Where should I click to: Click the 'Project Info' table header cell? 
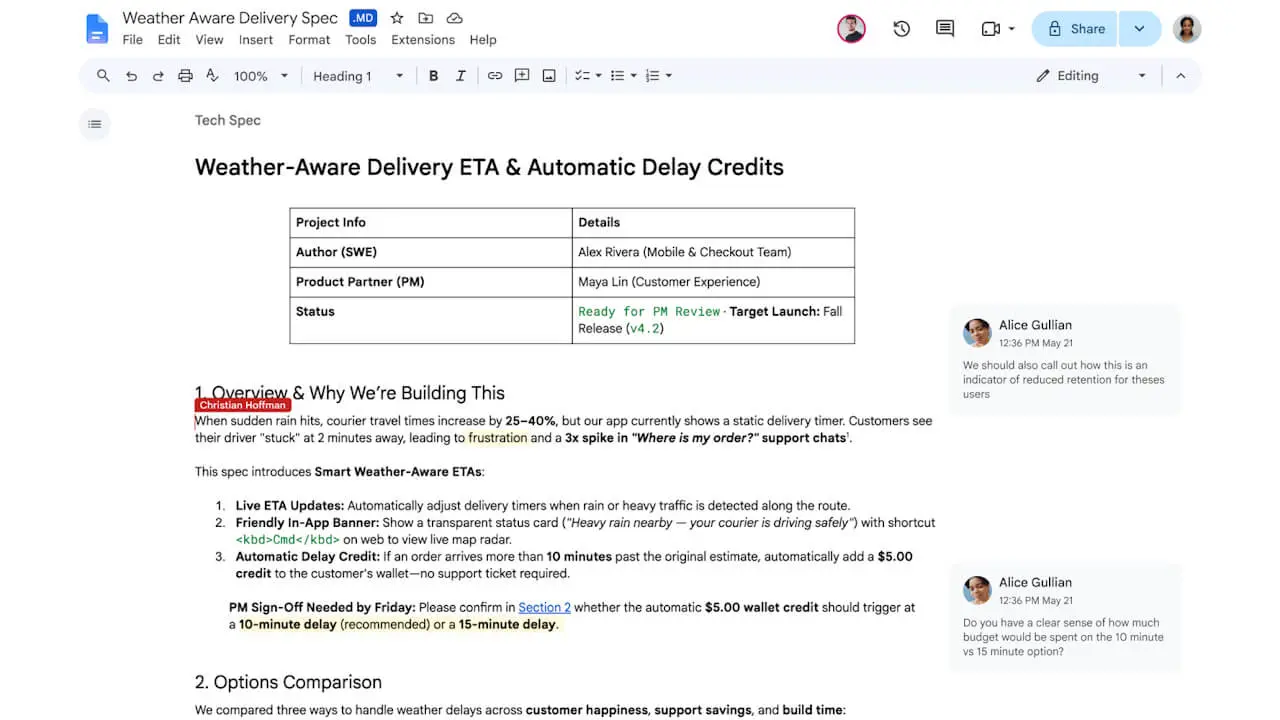tap(431, 222)
